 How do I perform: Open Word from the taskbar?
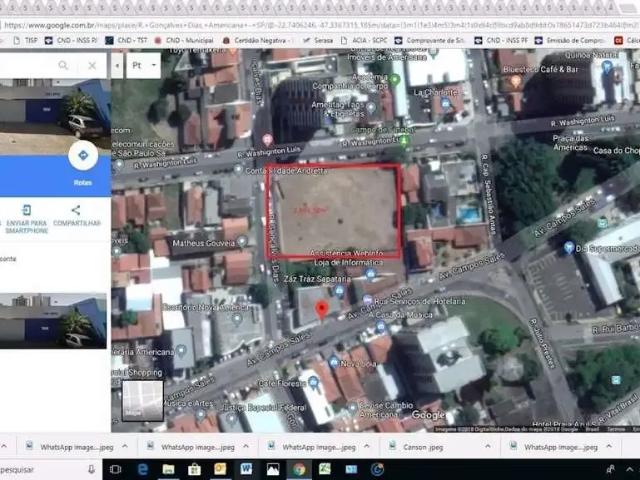(246, 469)
